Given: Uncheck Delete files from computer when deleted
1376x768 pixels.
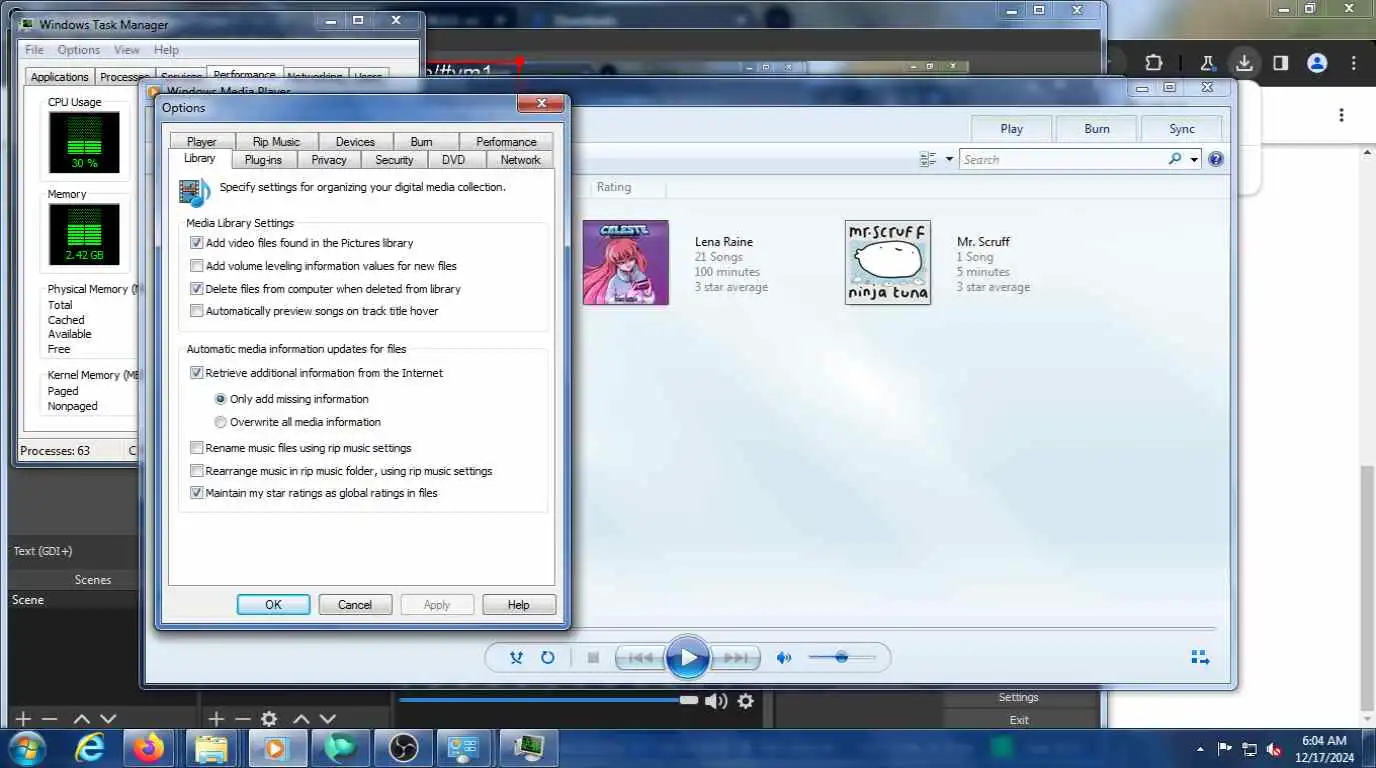Looking at the screenshot, I should 197,288.
